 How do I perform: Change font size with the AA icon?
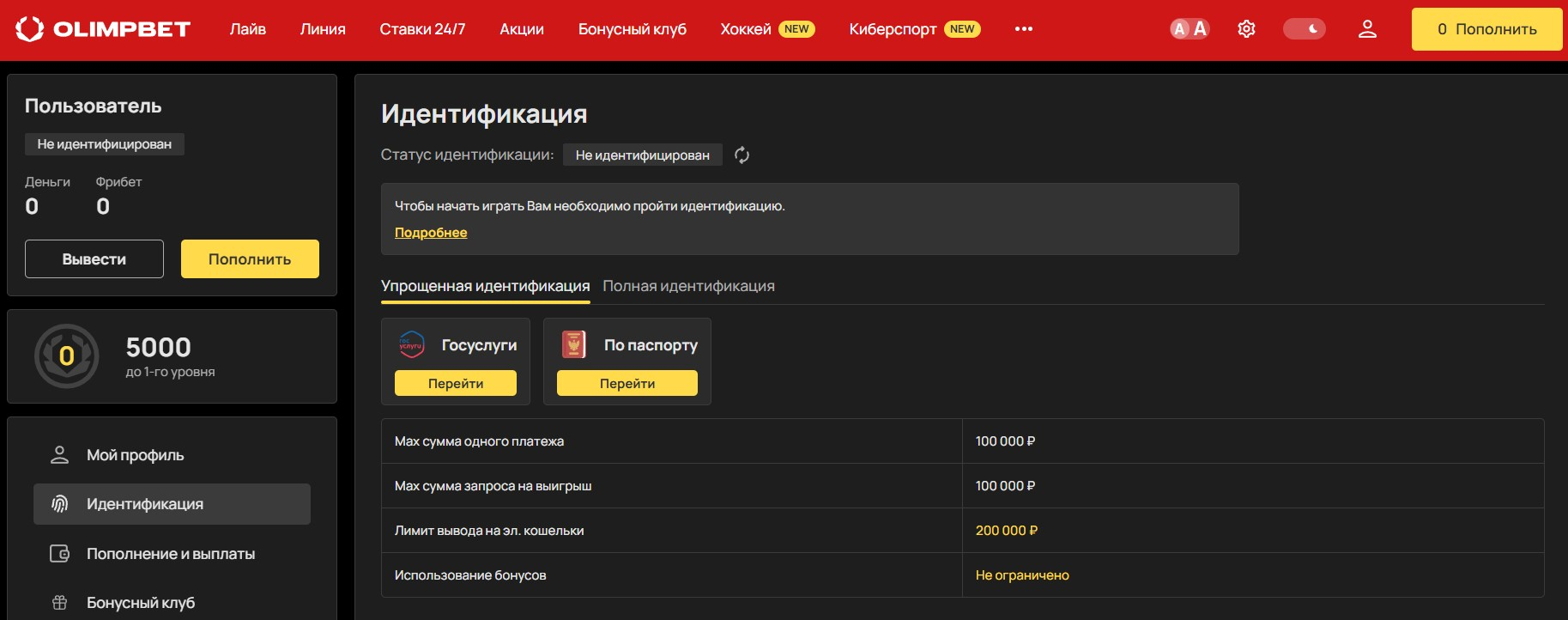(x=1190, y=29)
